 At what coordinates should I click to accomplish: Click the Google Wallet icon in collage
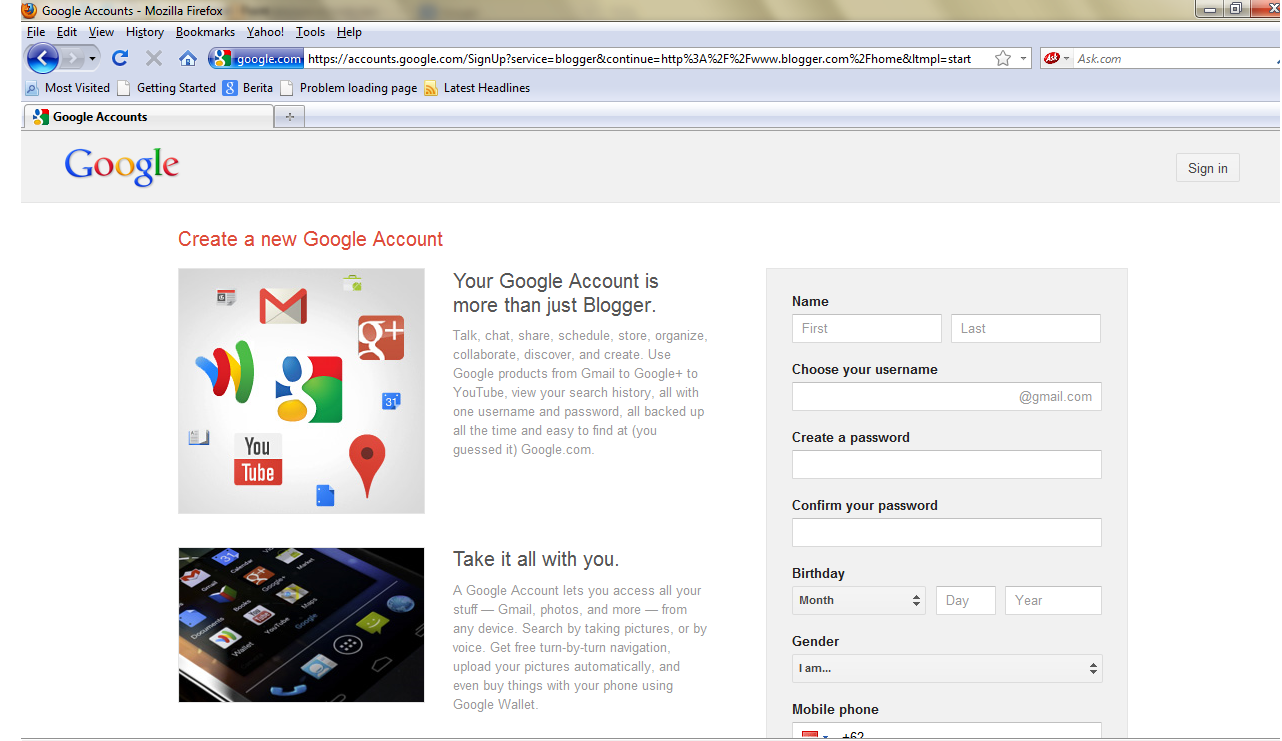226,371
